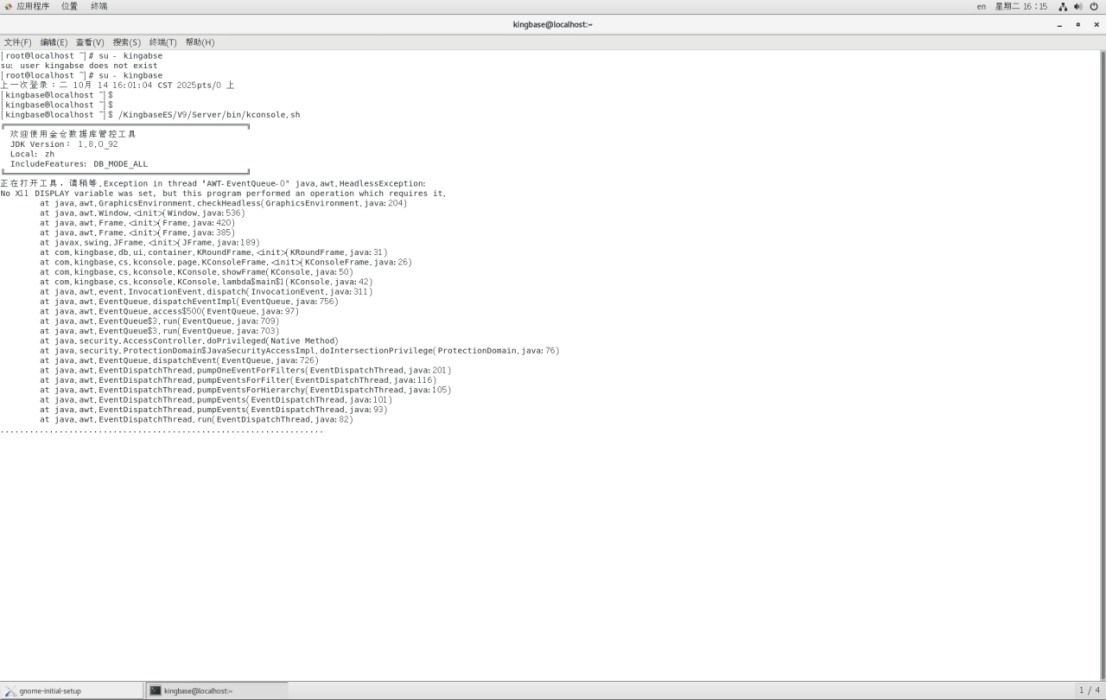
Task: Close the kingbase@localhost terminal window
Action: [1096, 24]
